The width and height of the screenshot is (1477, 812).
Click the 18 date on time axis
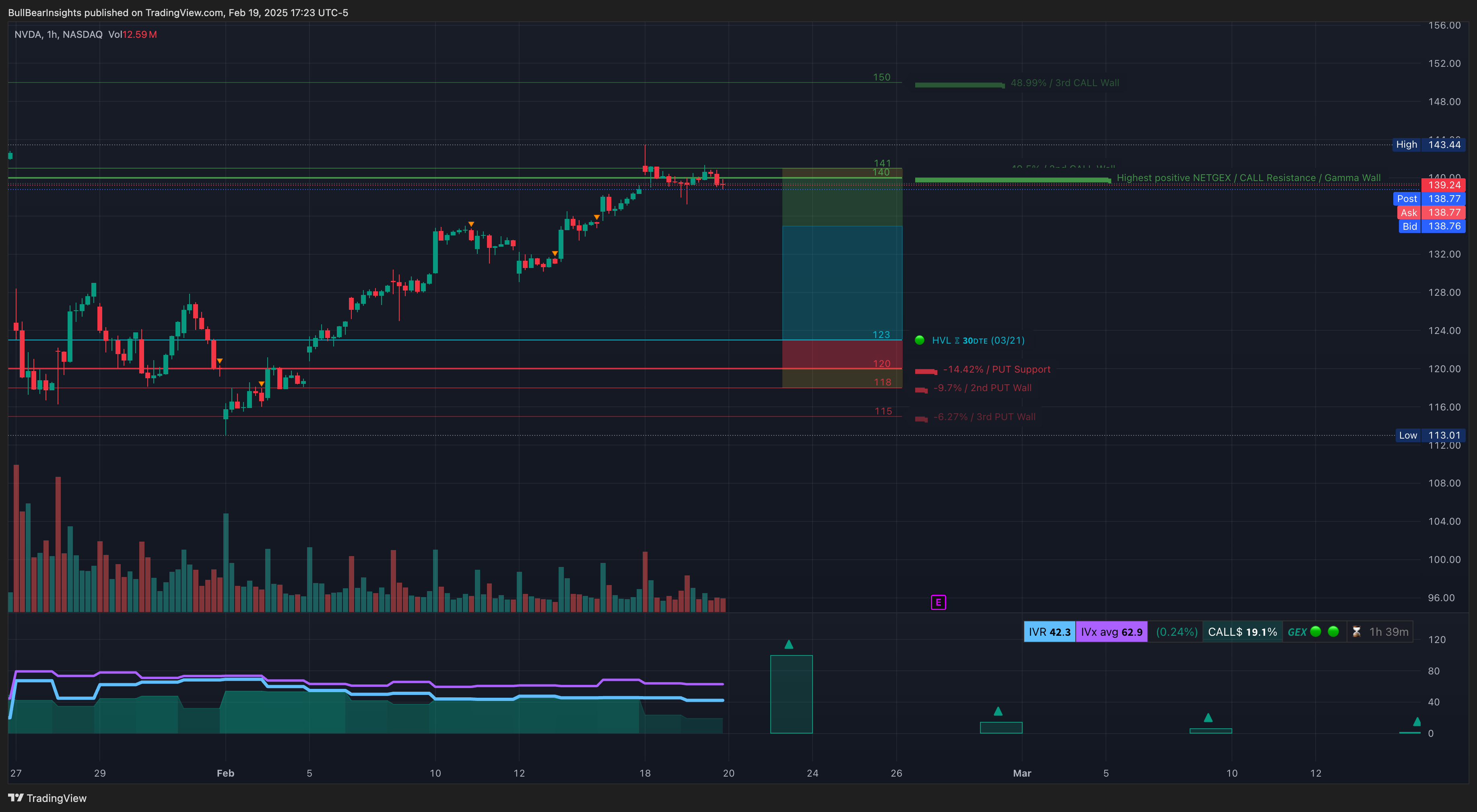click(645, 773)
